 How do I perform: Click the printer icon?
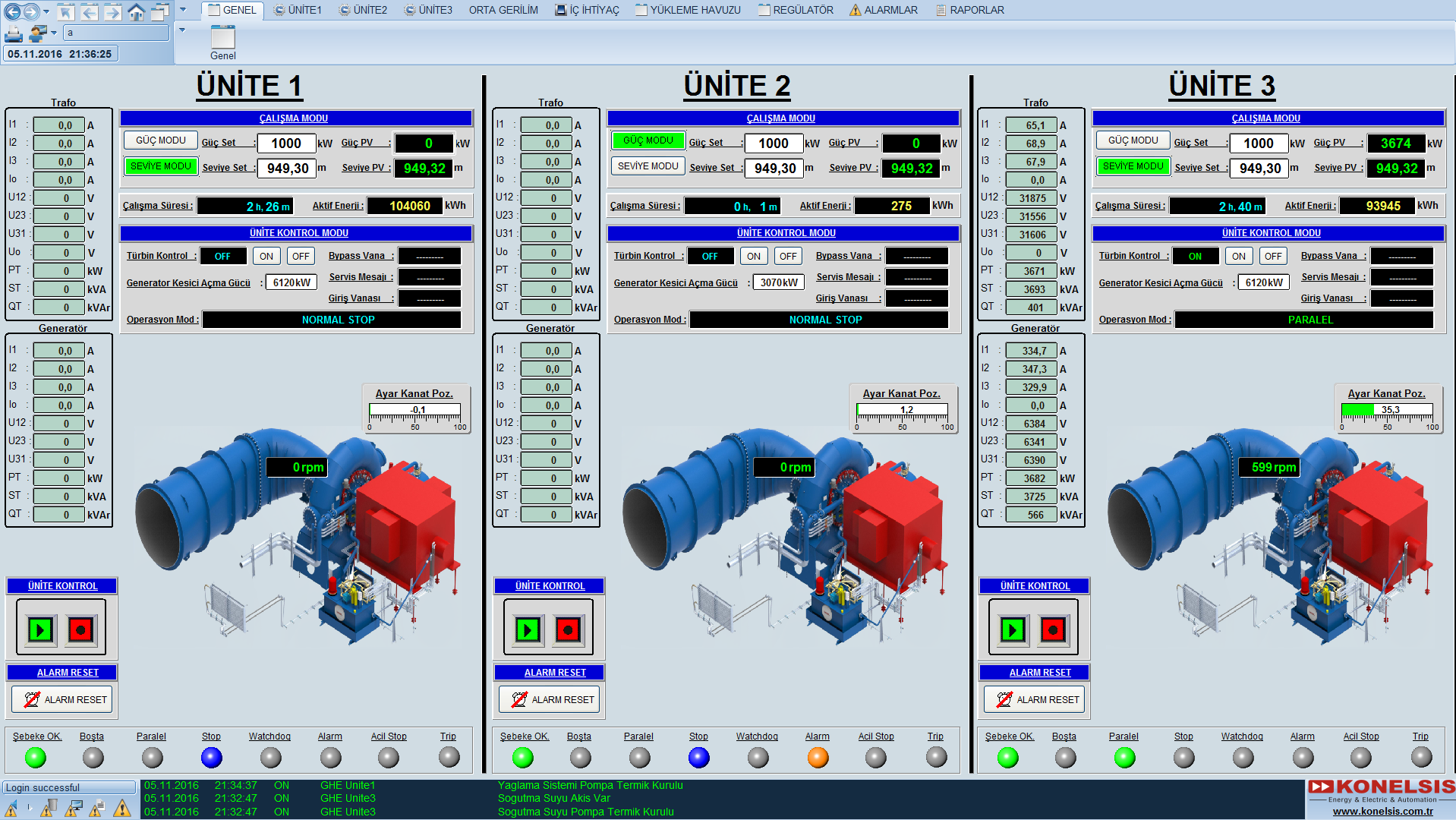tap(14, 34)
